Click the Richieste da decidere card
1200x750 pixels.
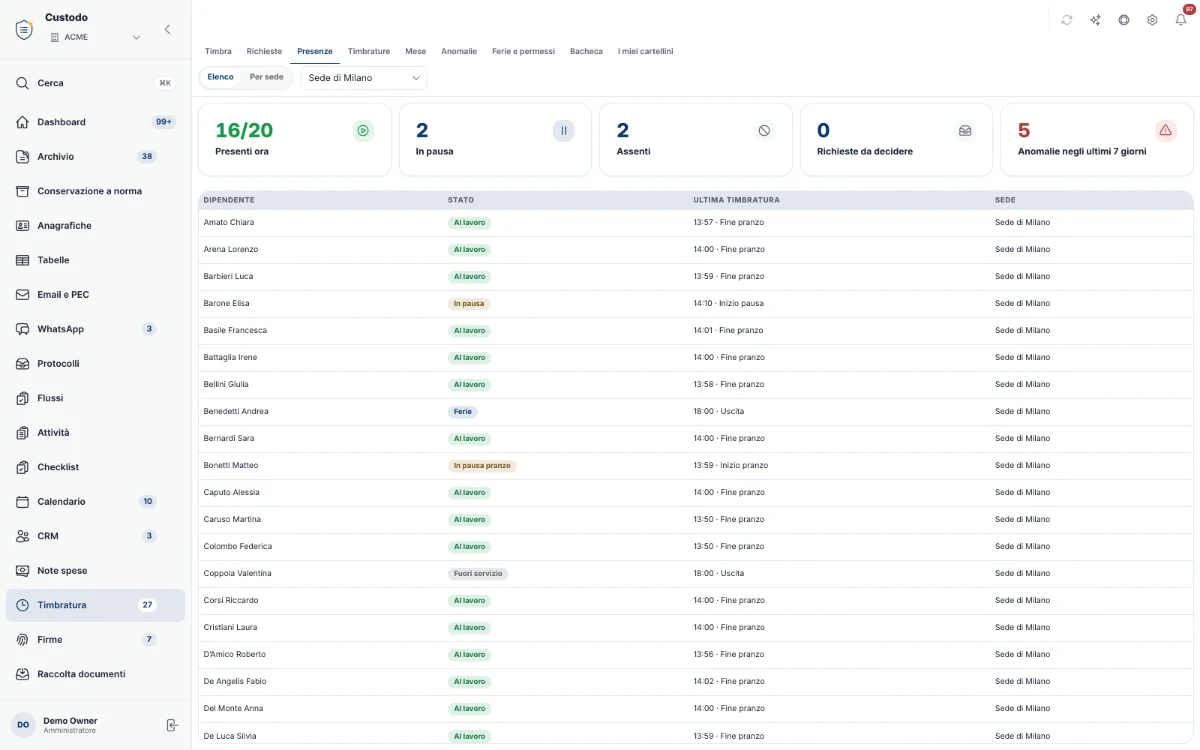coord(897,140)
